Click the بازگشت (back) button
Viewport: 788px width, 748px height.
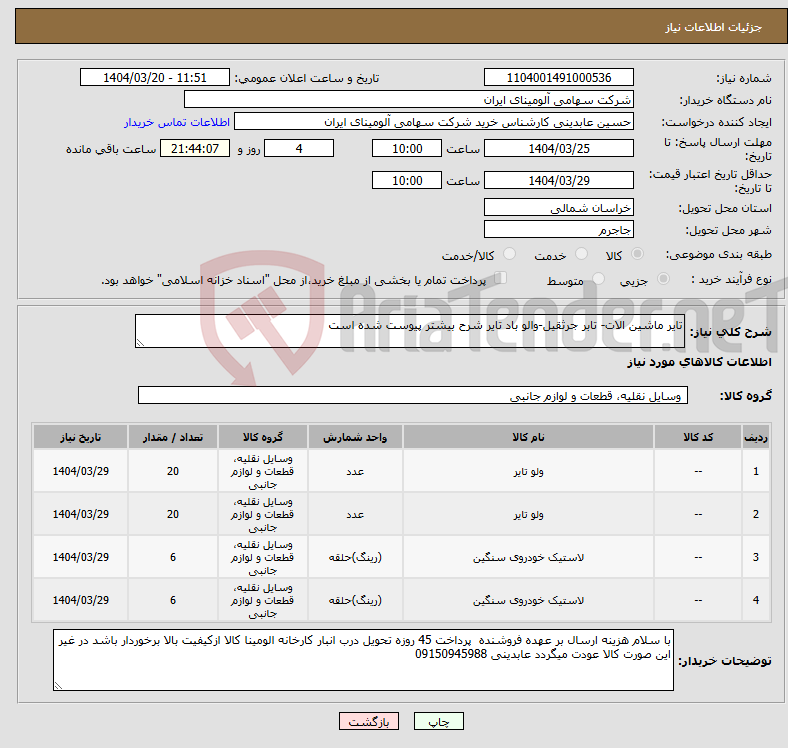(369, 721)
